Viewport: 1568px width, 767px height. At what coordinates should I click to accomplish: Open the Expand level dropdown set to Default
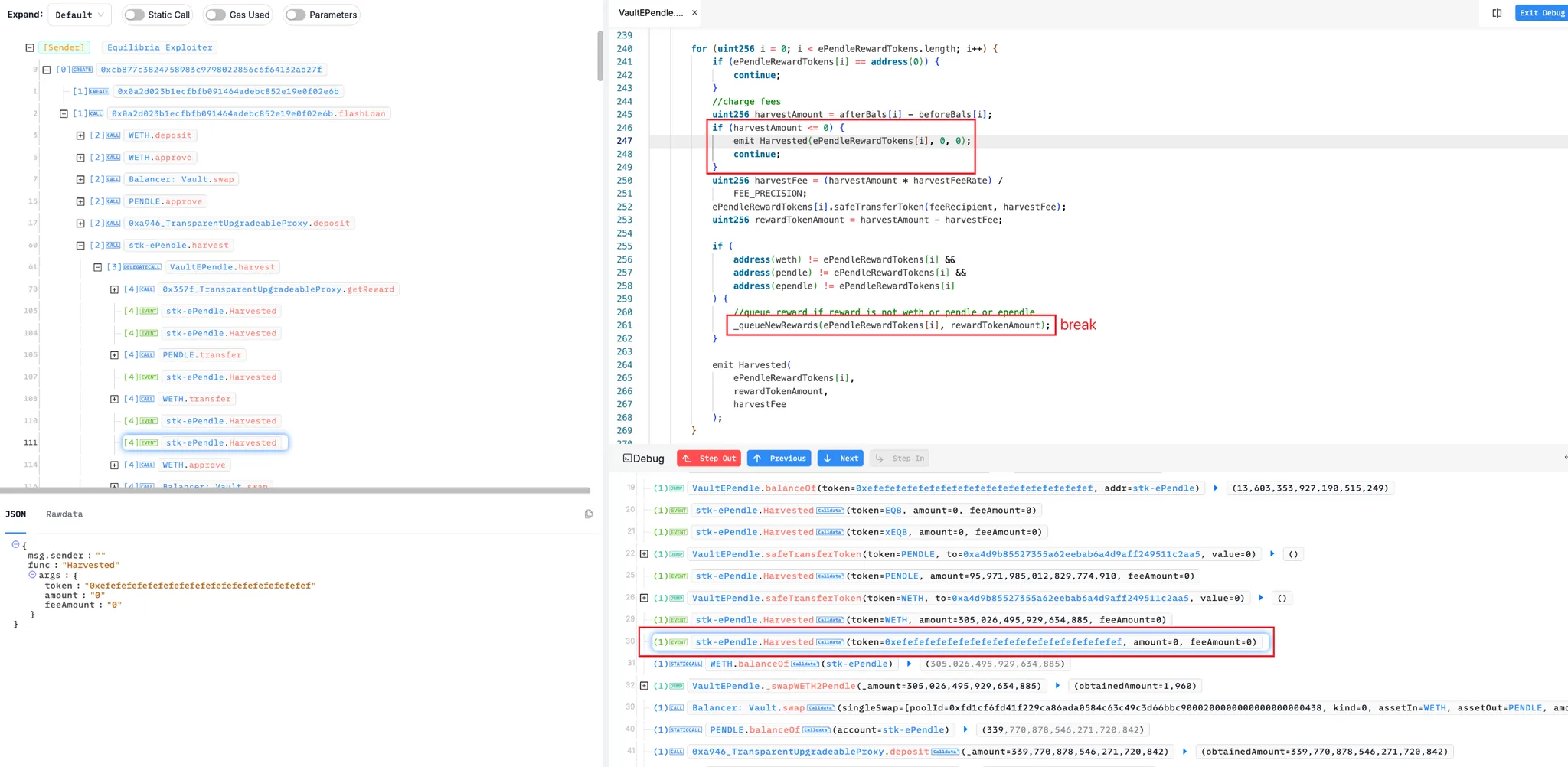coord(80,15)
